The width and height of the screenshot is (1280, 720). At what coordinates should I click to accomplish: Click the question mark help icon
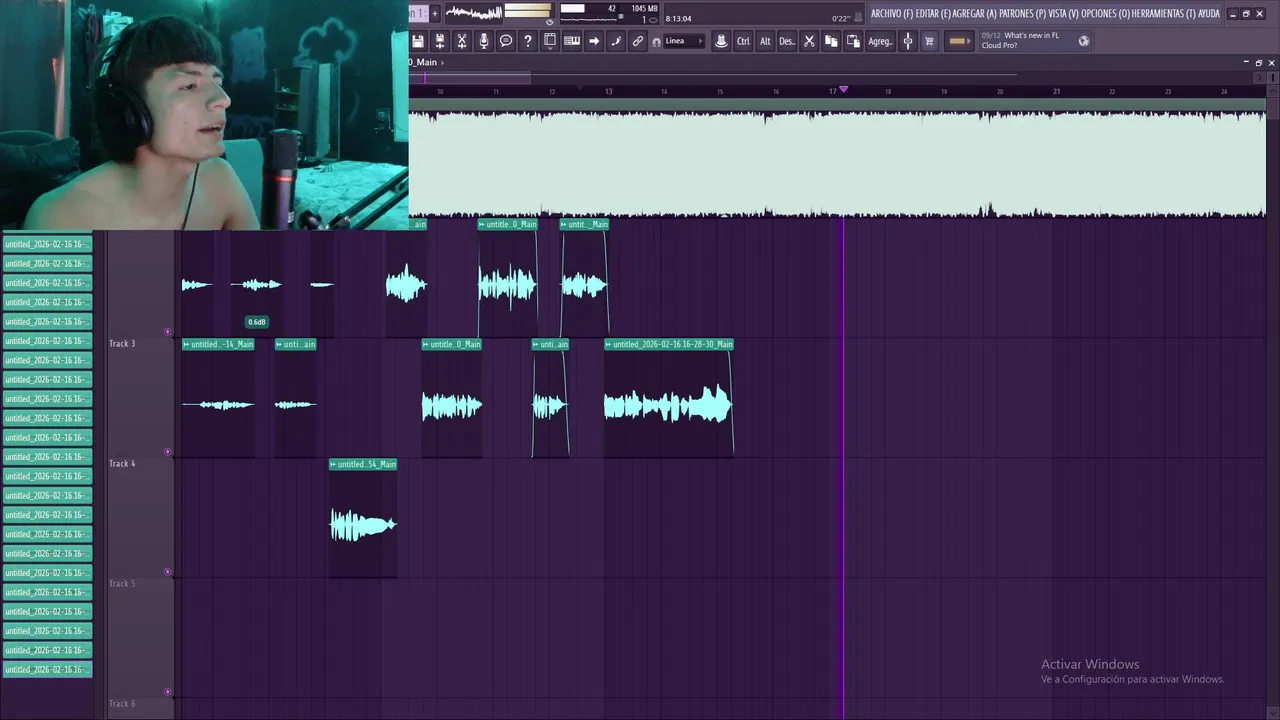[528, 41]
